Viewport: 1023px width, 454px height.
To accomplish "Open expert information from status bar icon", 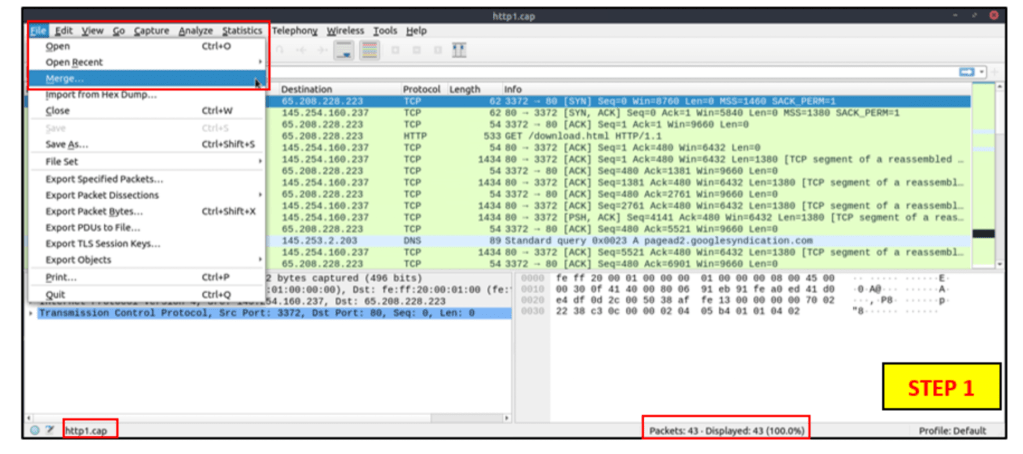I will coord(36,430).
